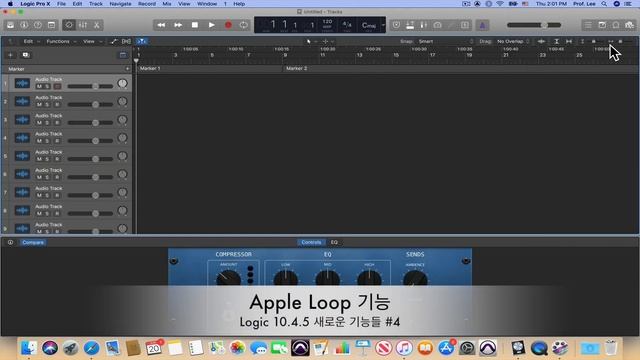Click vertical auto zoom icon
The height and width of the screenshot is (360, 640).
[556, 42]
